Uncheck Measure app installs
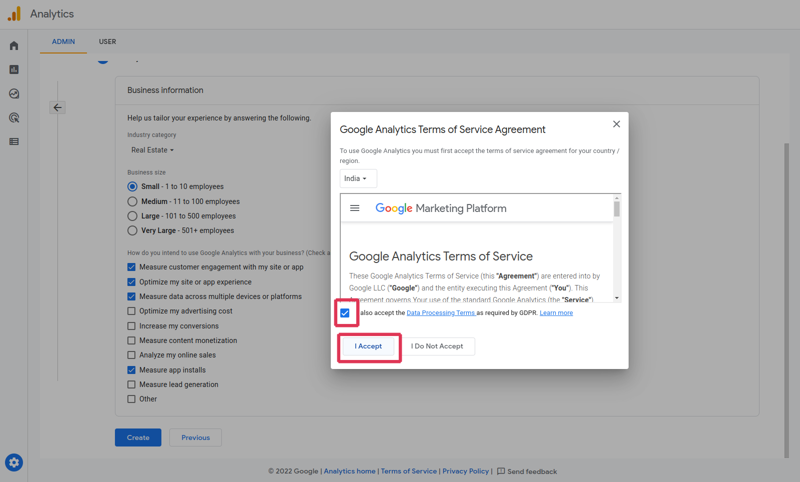Screen dimensions: 800x482 (x=131, y=370)
